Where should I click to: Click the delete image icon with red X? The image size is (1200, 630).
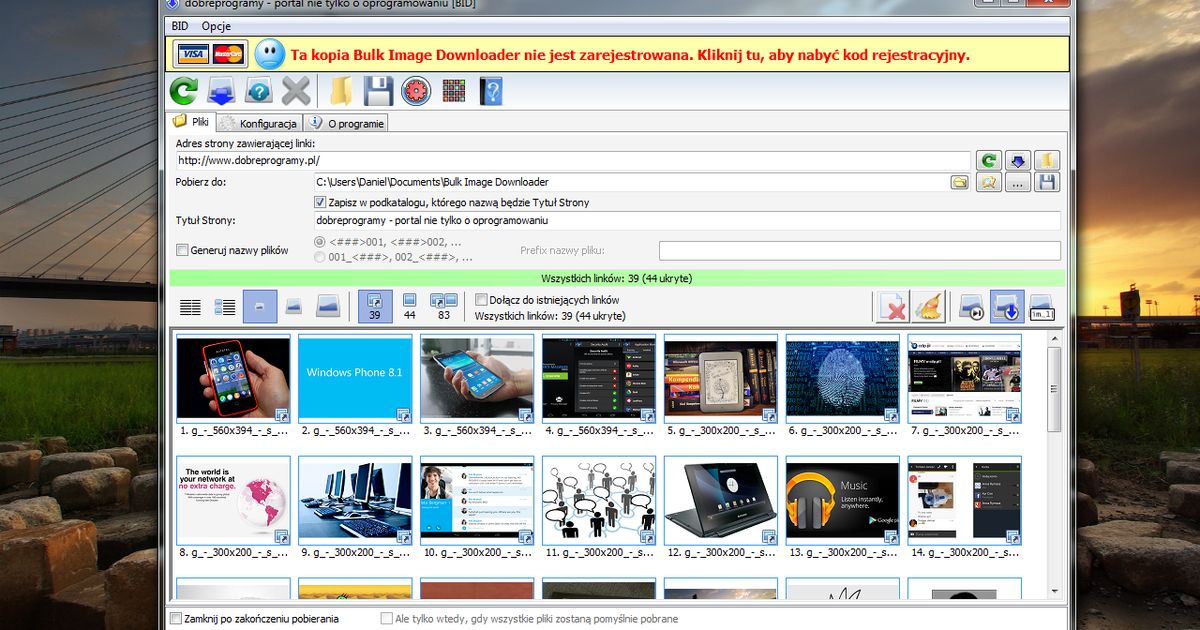tap(892, 306)
